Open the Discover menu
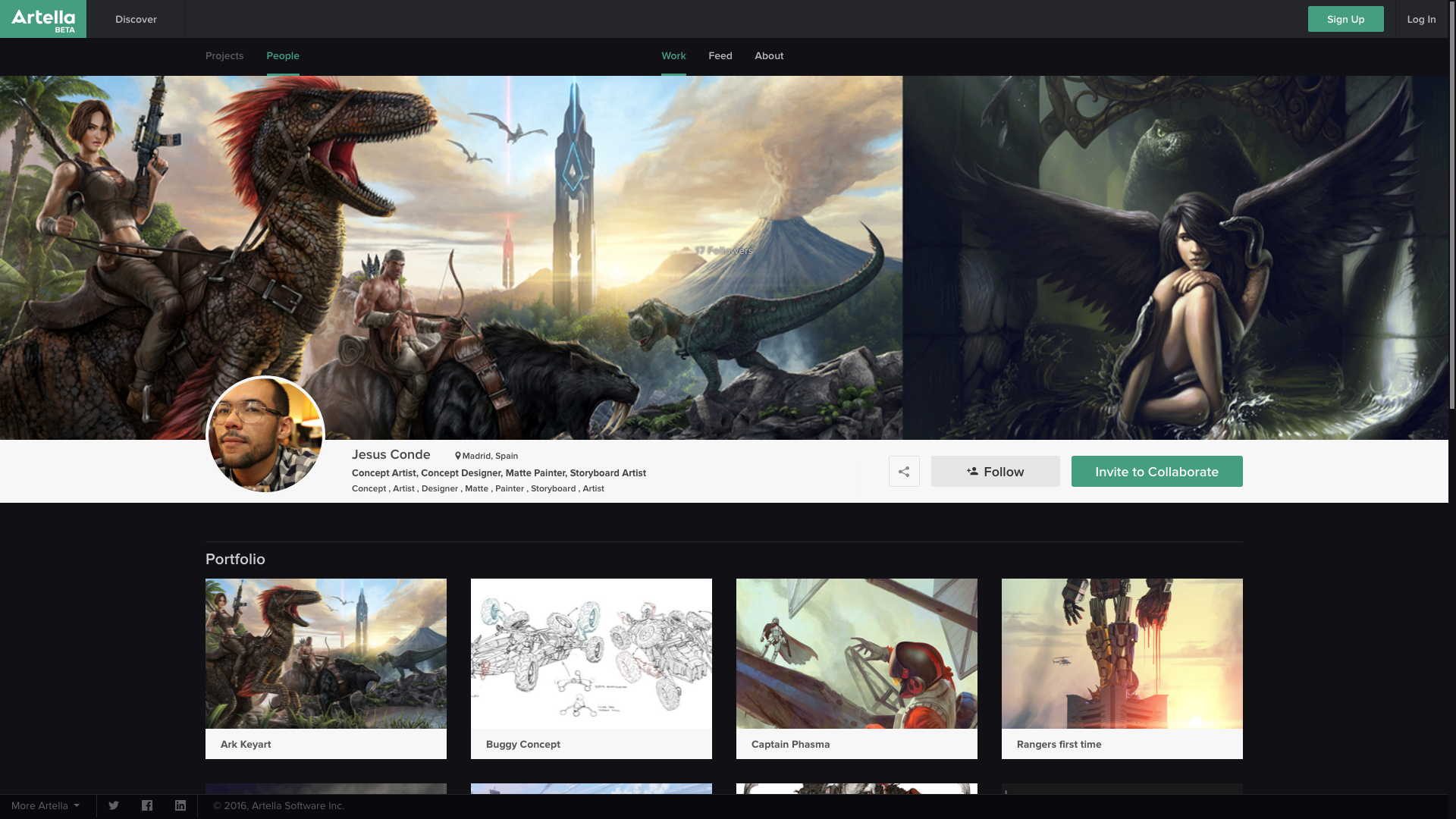The height and width of the screenshot is (819, 1456). pos(136,19)
